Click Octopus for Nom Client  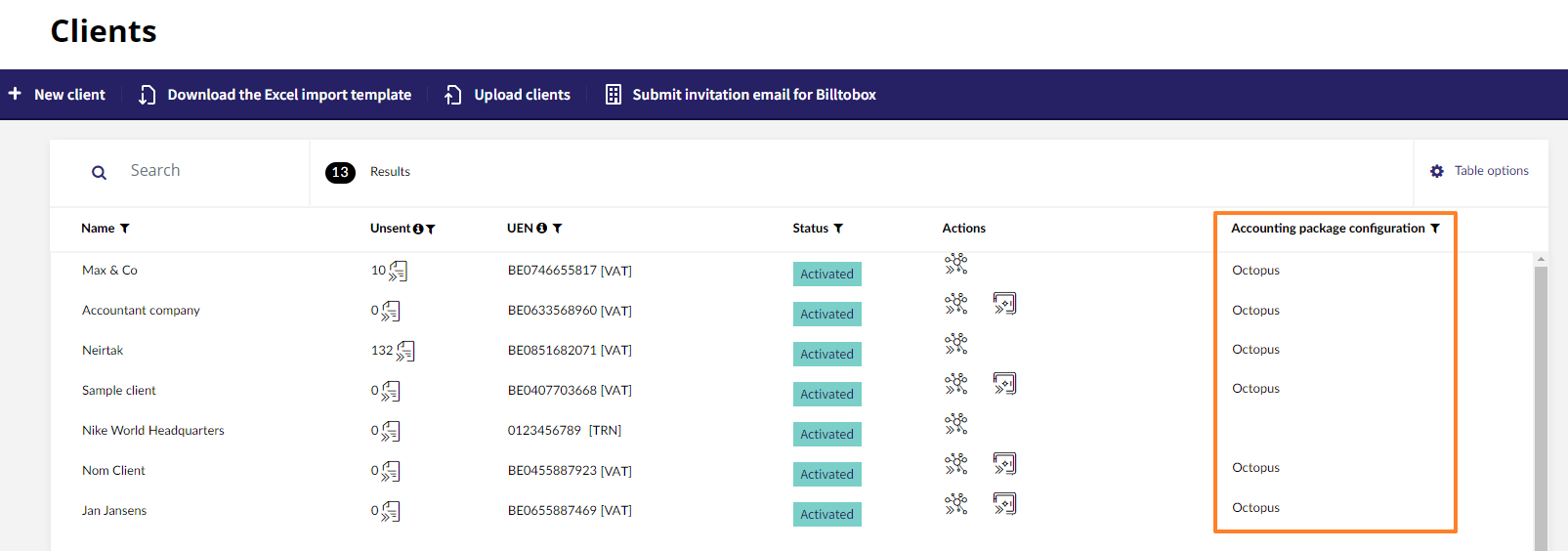1255,468
